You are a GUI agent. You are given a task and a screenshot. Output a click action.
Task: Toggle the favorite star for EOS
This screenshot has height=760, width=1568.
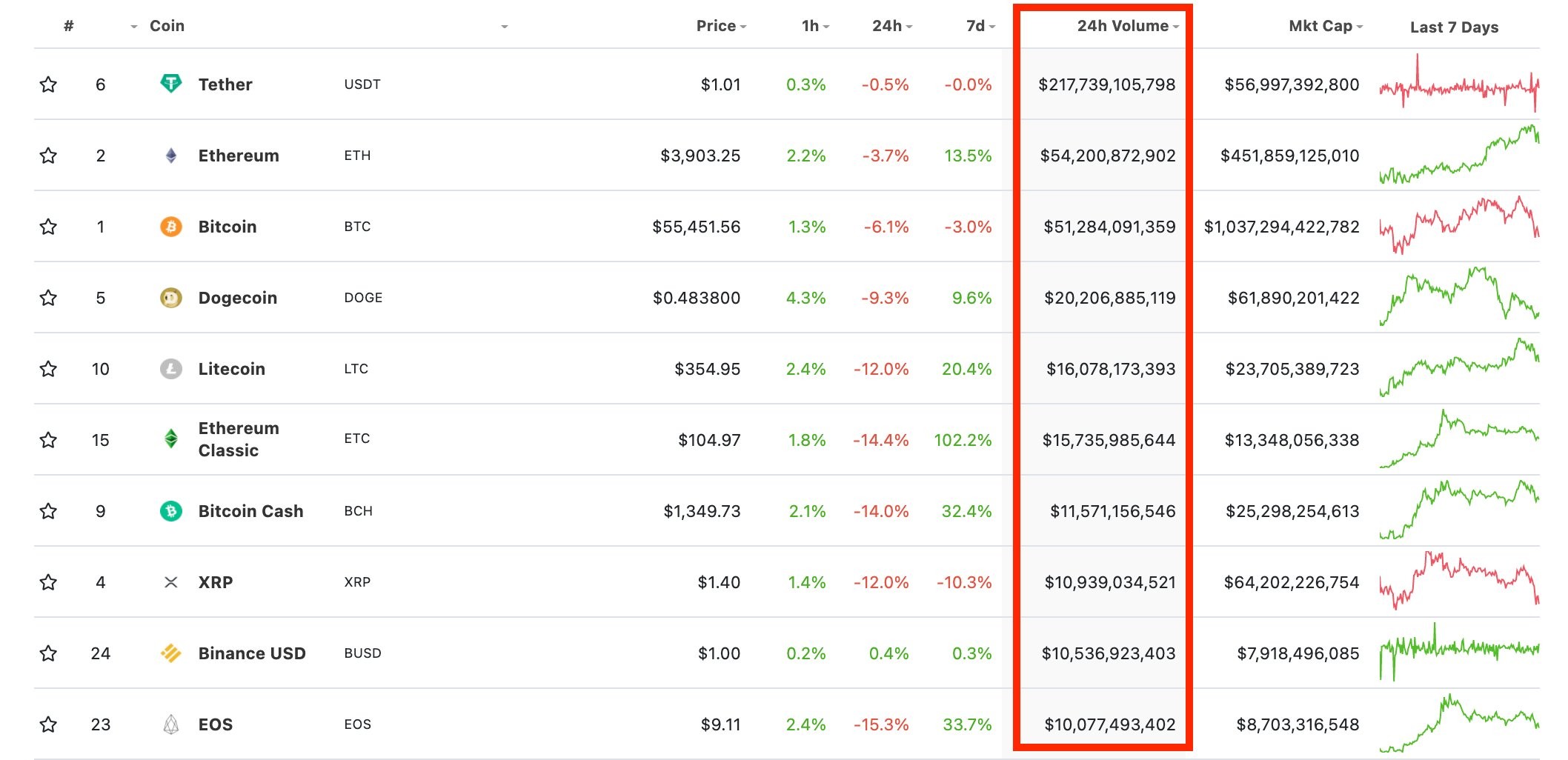(48, 724)
